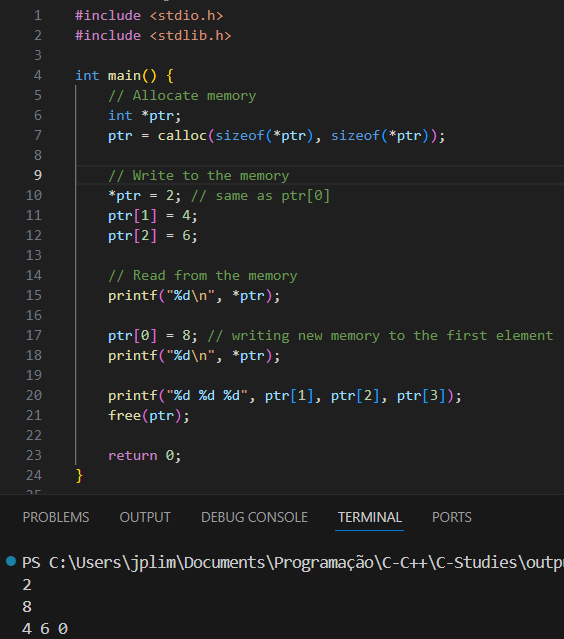564x639 pixels.
Task: Click the 'return 0;' statement
Action: (x=145, y=455)
